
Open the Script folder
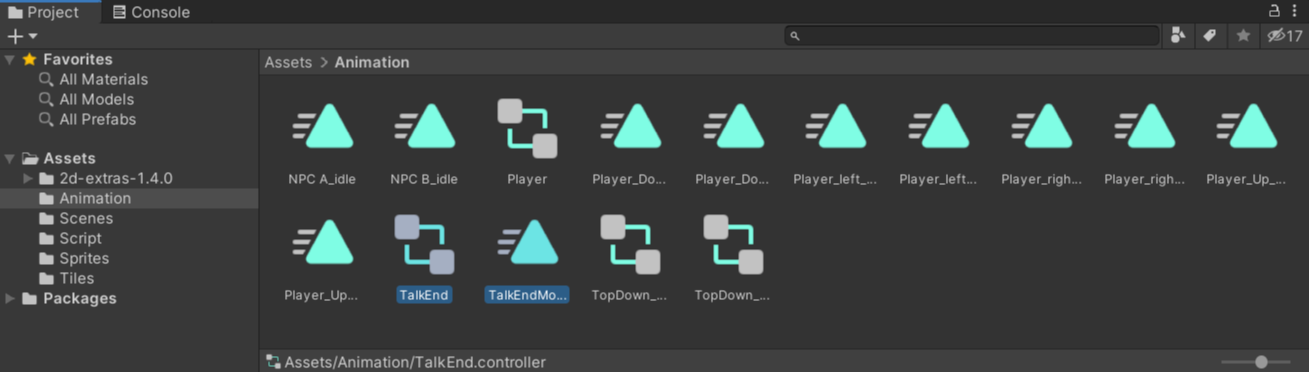129,239
